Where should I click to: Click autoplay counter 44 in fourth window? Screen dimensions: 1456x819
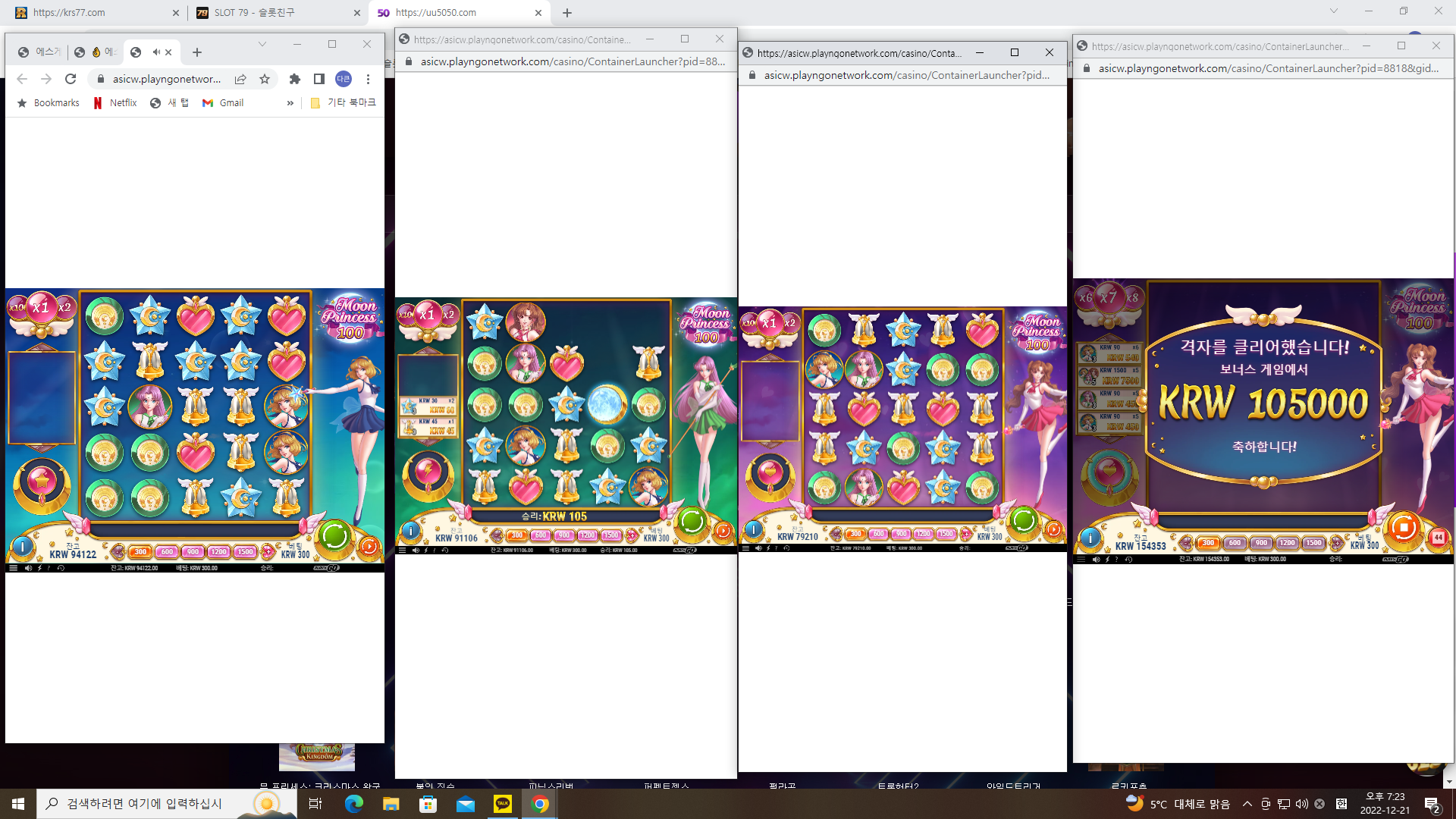coord(1439,538)
